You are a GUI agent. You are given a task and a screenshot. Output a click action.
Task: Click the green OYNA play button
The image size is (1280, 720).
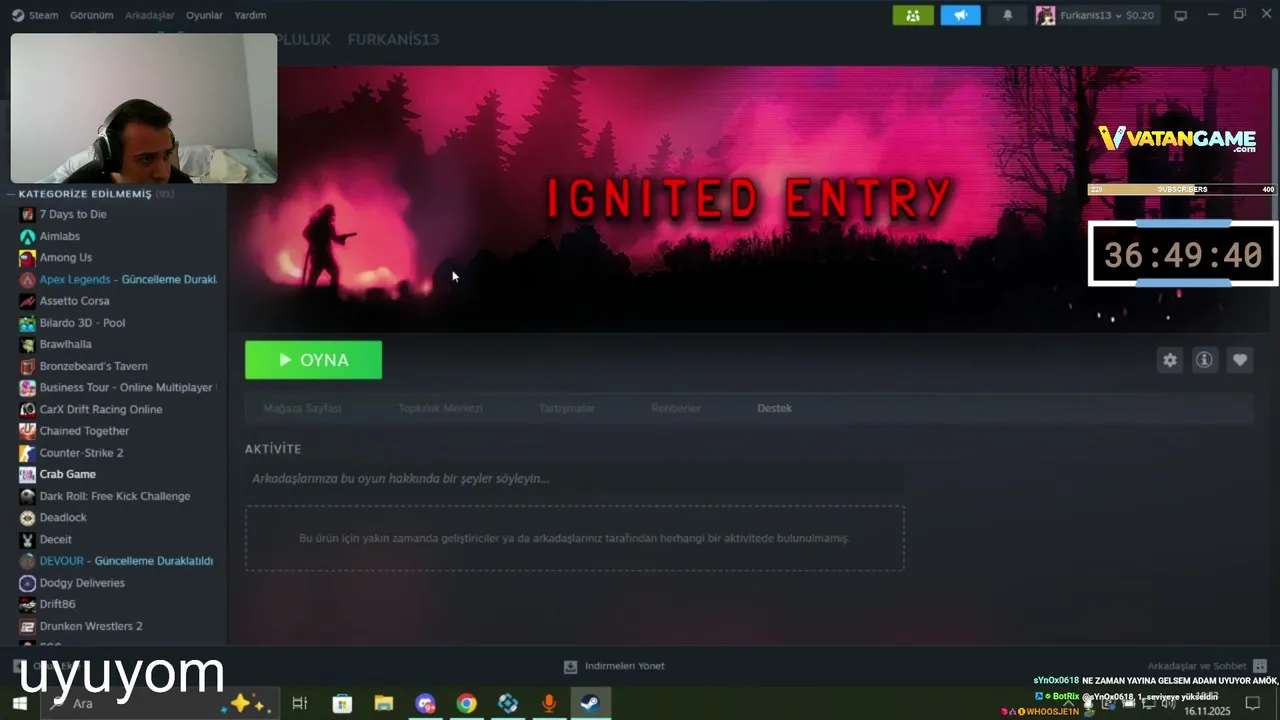coord(313,360)
